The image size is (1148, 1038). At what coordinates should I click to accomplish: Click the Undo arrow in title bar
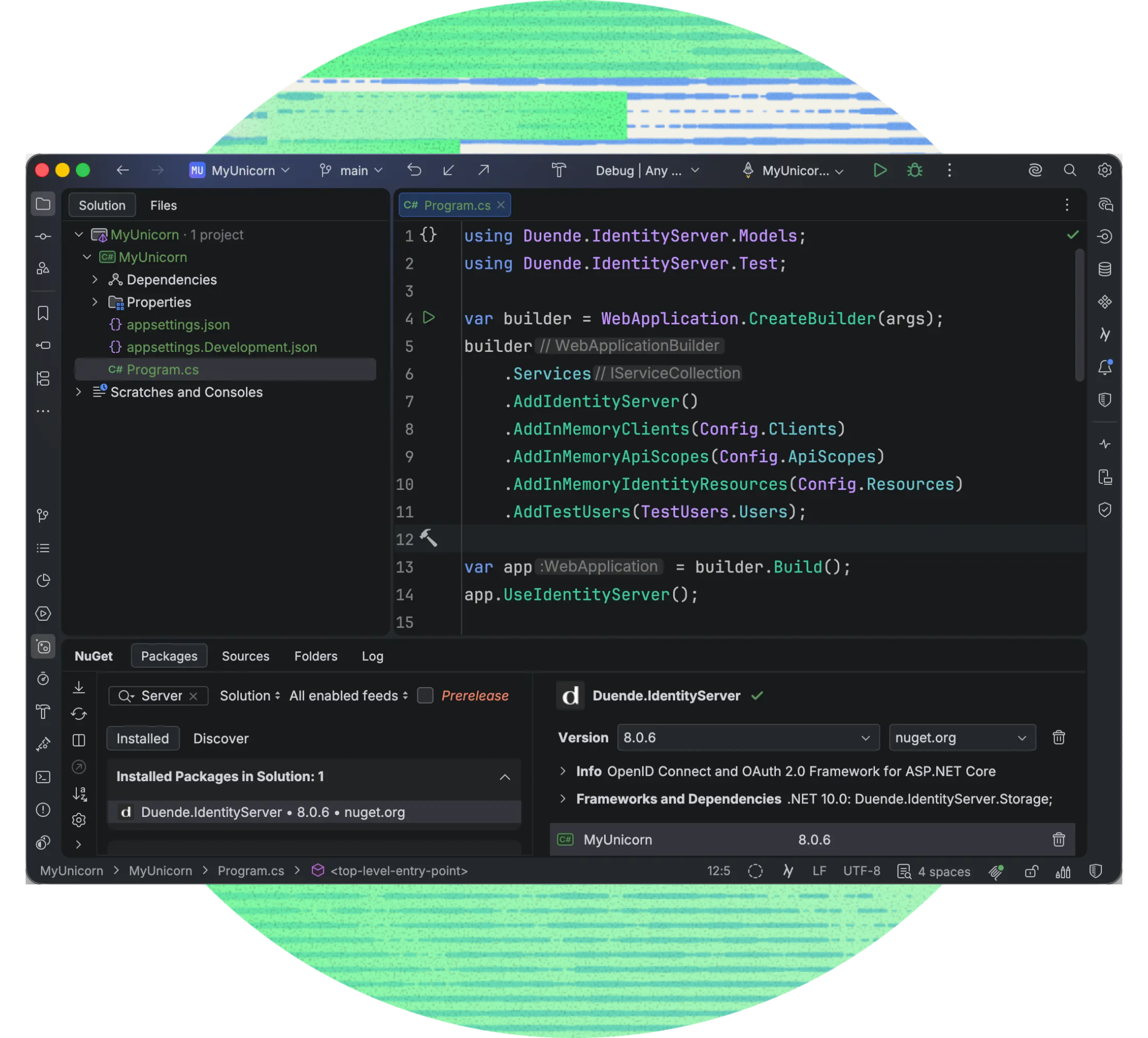point(414,170)
